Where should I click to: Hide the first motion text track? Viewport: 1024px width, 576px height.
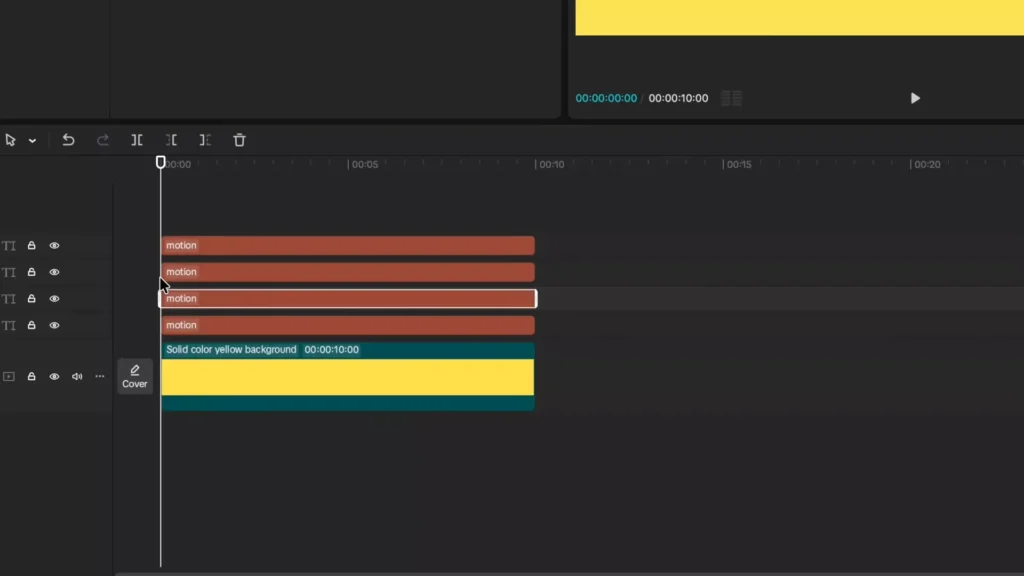tap(55, 246)
